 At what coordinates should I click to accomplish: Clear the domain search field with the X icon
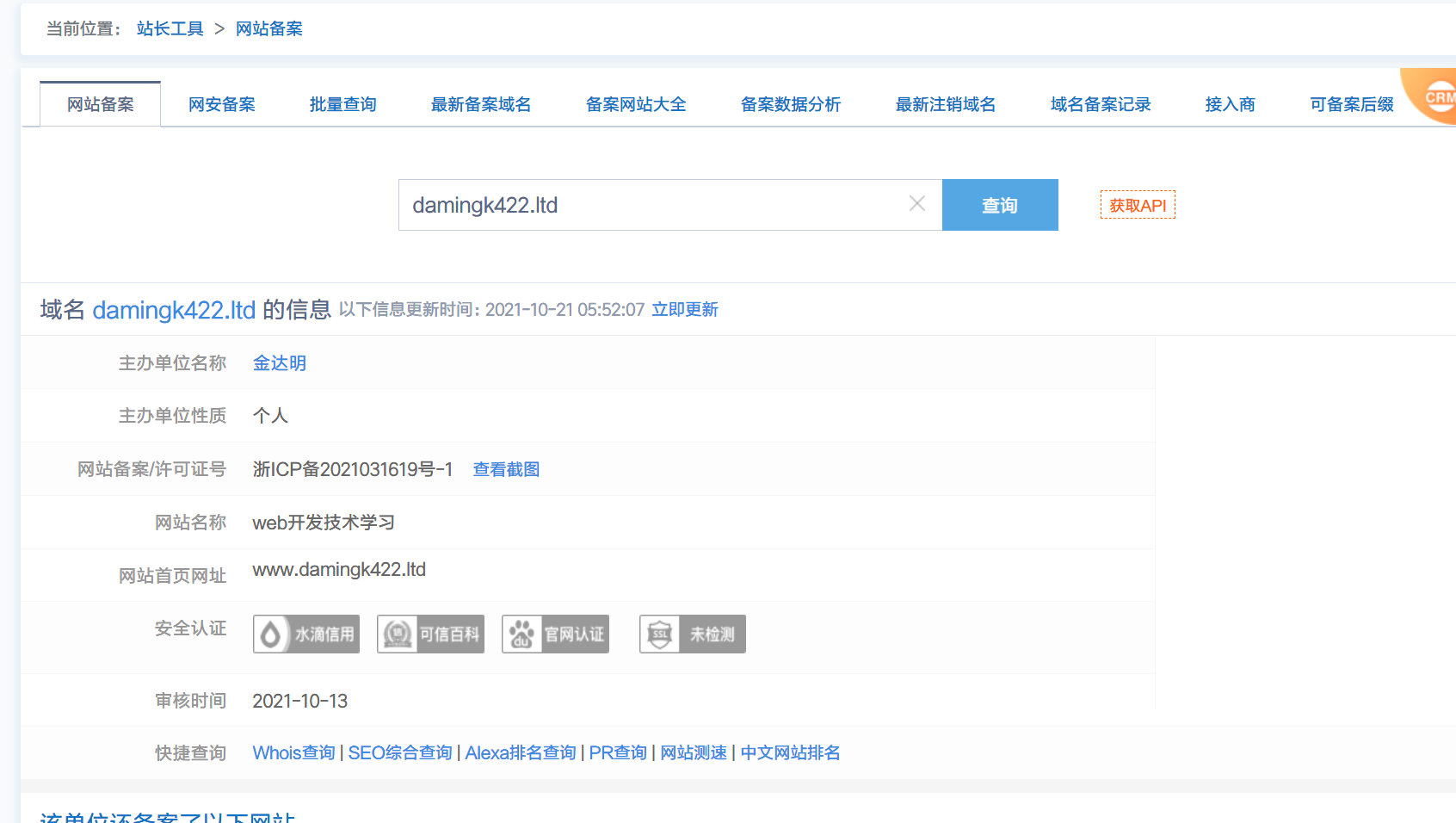point(917,204)
